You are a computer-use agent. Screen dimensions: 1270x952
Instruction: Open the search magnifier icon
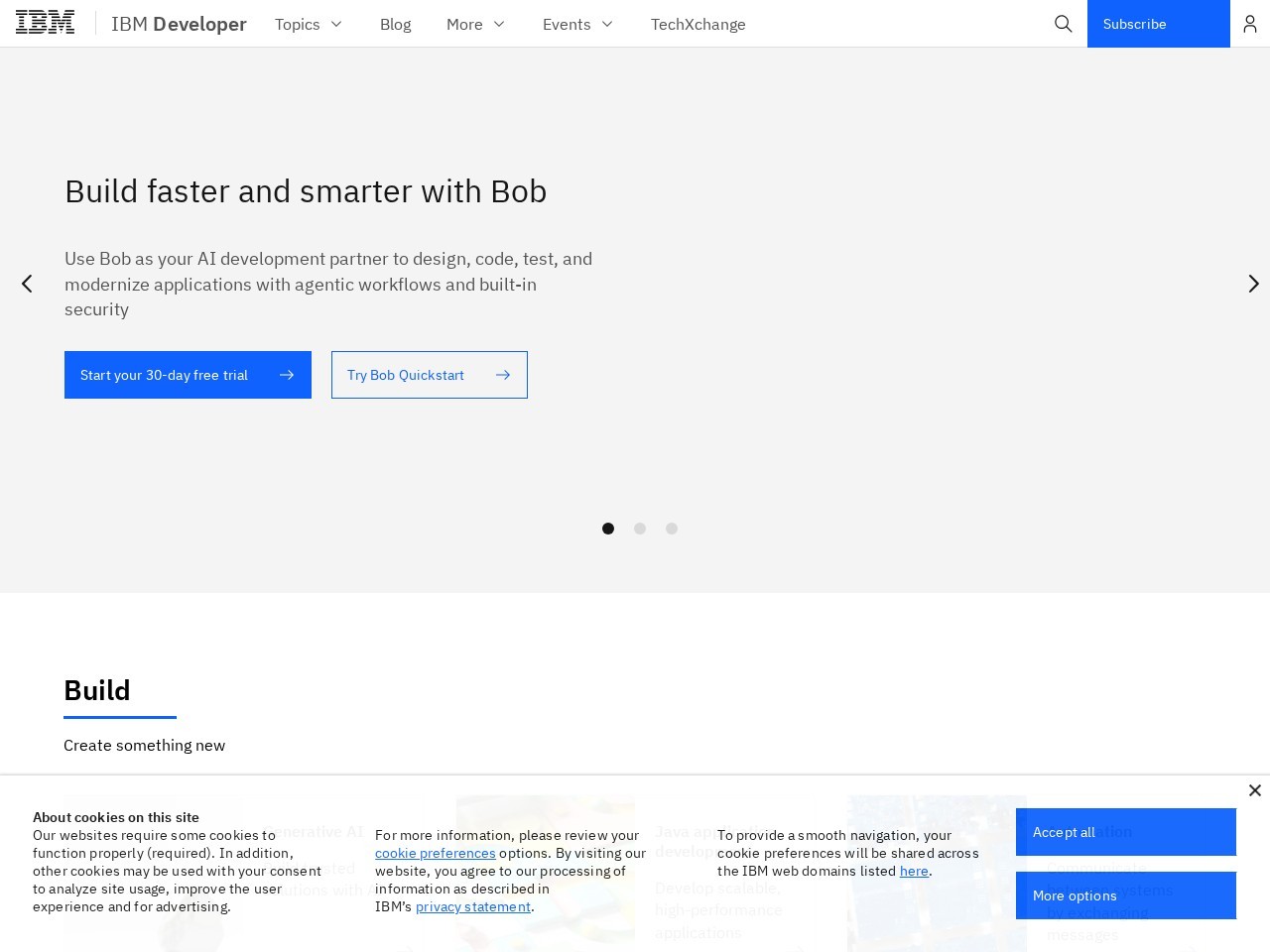[1063, 24]
